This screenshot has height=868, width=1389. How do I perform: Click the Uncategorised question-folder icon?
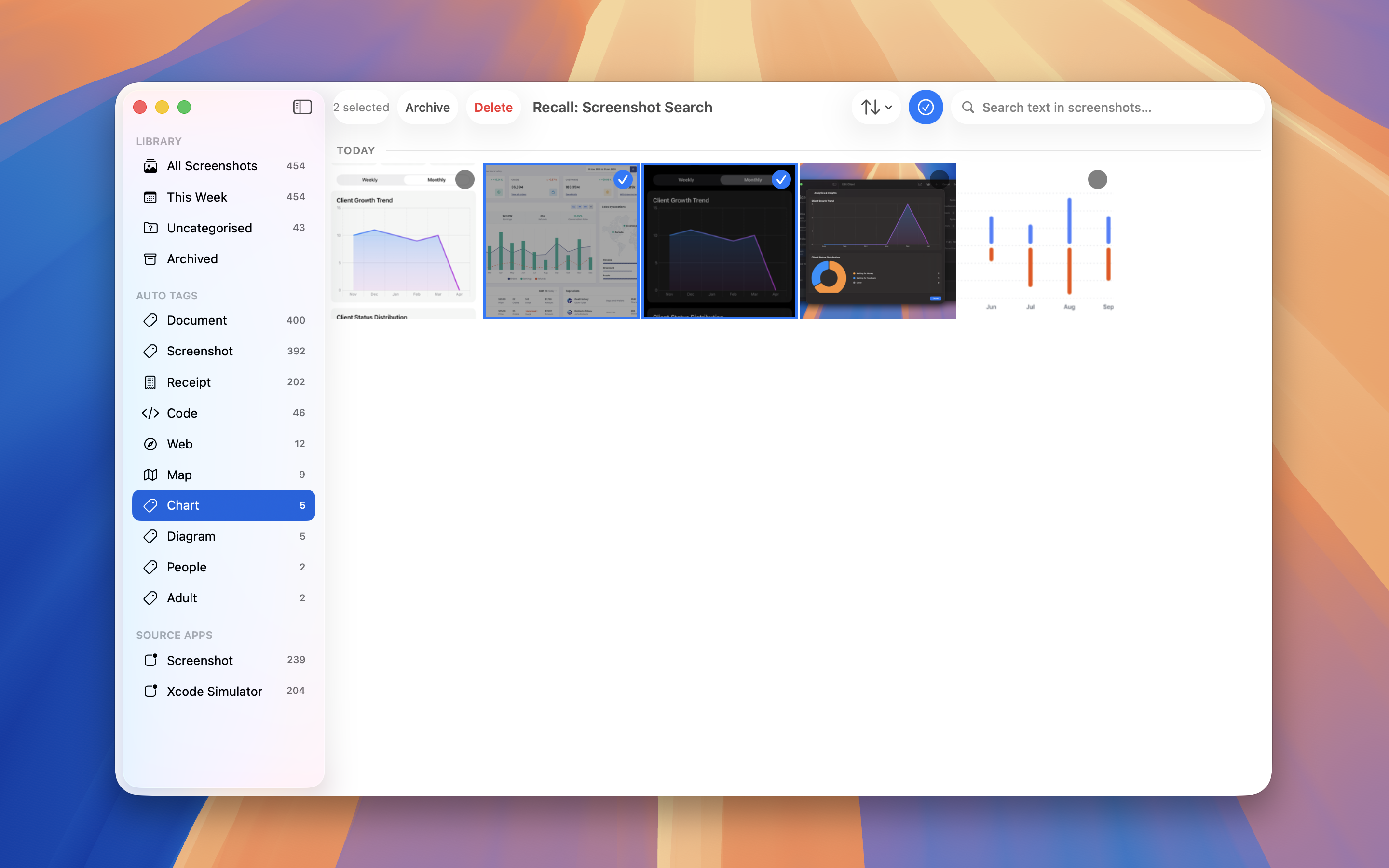[x=150, y=228]
